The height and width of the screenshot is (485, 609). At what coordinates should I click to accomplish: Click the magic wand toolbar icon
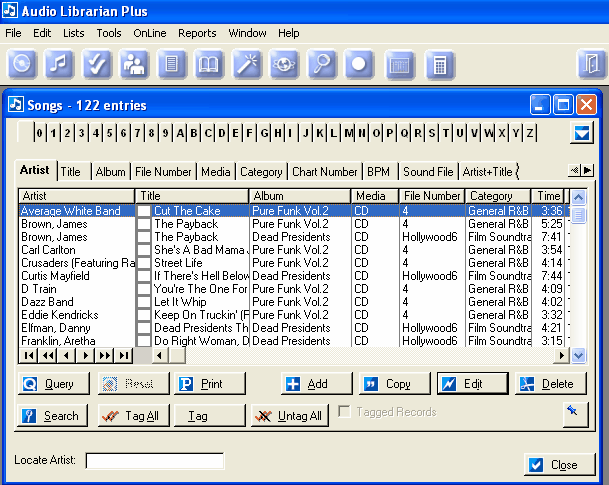[247, 64]
